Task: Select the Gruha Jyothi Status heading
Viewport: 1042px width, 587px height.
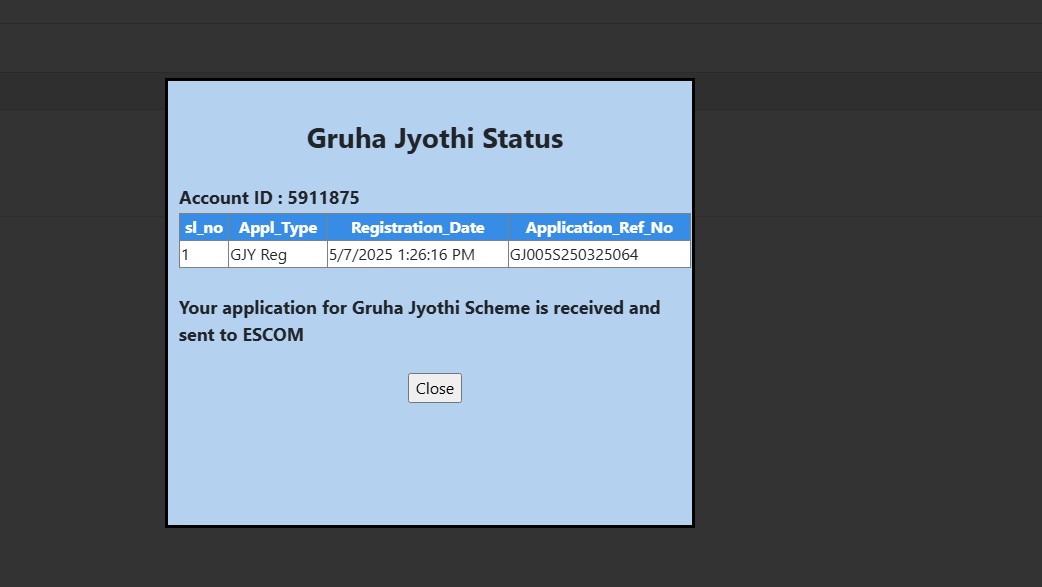Action: [x=435, y=138]
